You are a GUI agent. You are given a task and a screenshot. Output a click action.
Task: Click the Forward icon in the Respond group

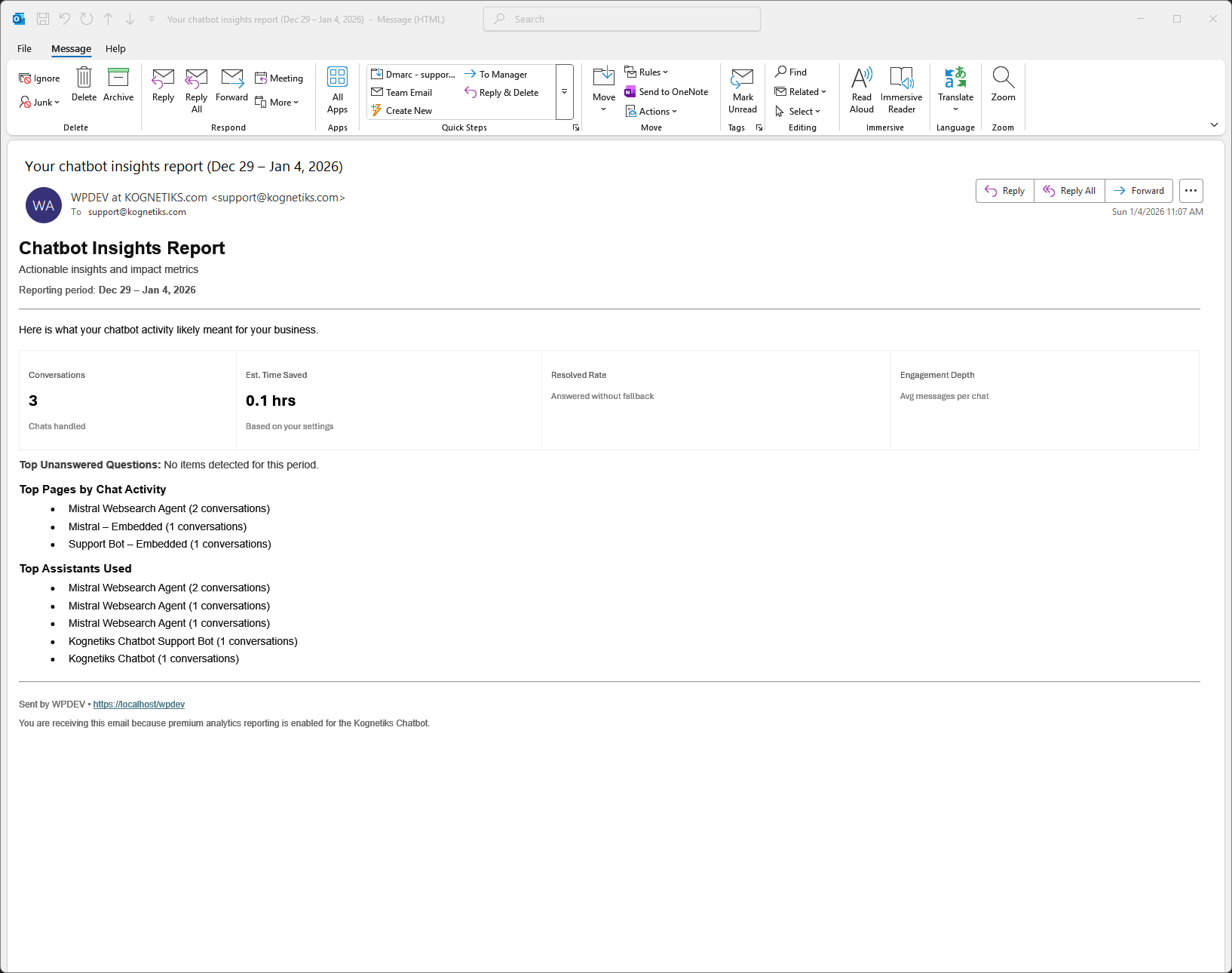[x=231, y=78]
